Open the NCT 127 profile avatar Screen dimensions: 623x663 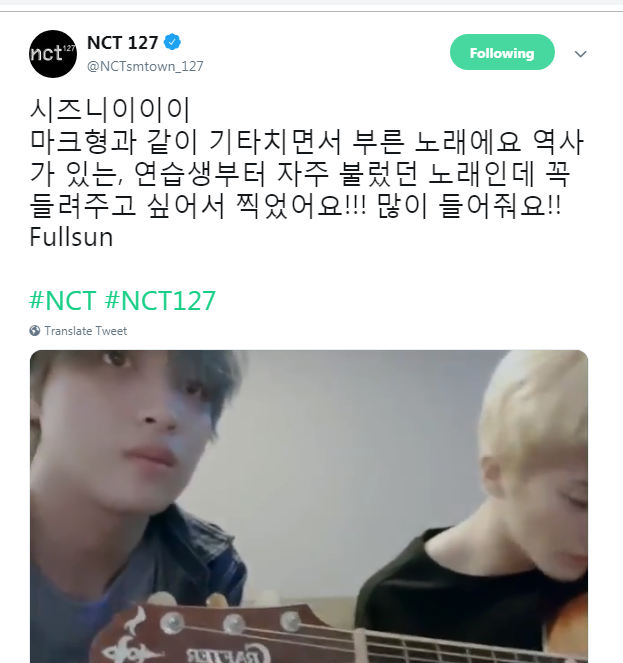(53, 54)
